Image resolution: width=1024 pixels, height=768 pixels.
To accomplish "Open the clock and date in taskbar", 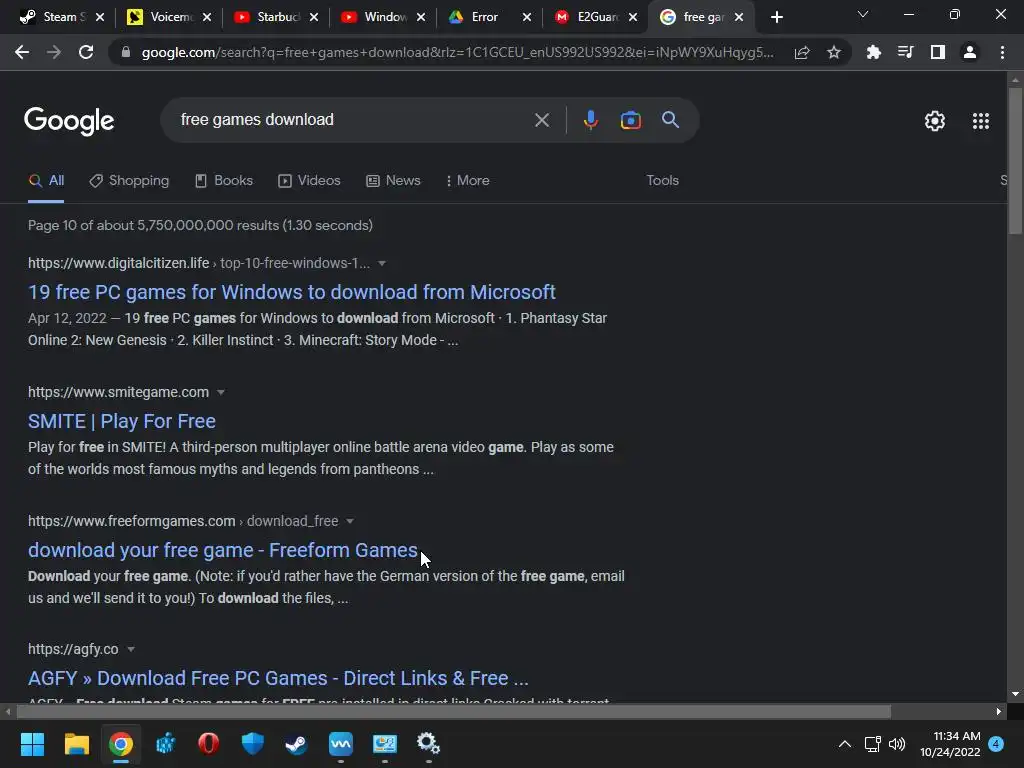I will coord(950,744).
